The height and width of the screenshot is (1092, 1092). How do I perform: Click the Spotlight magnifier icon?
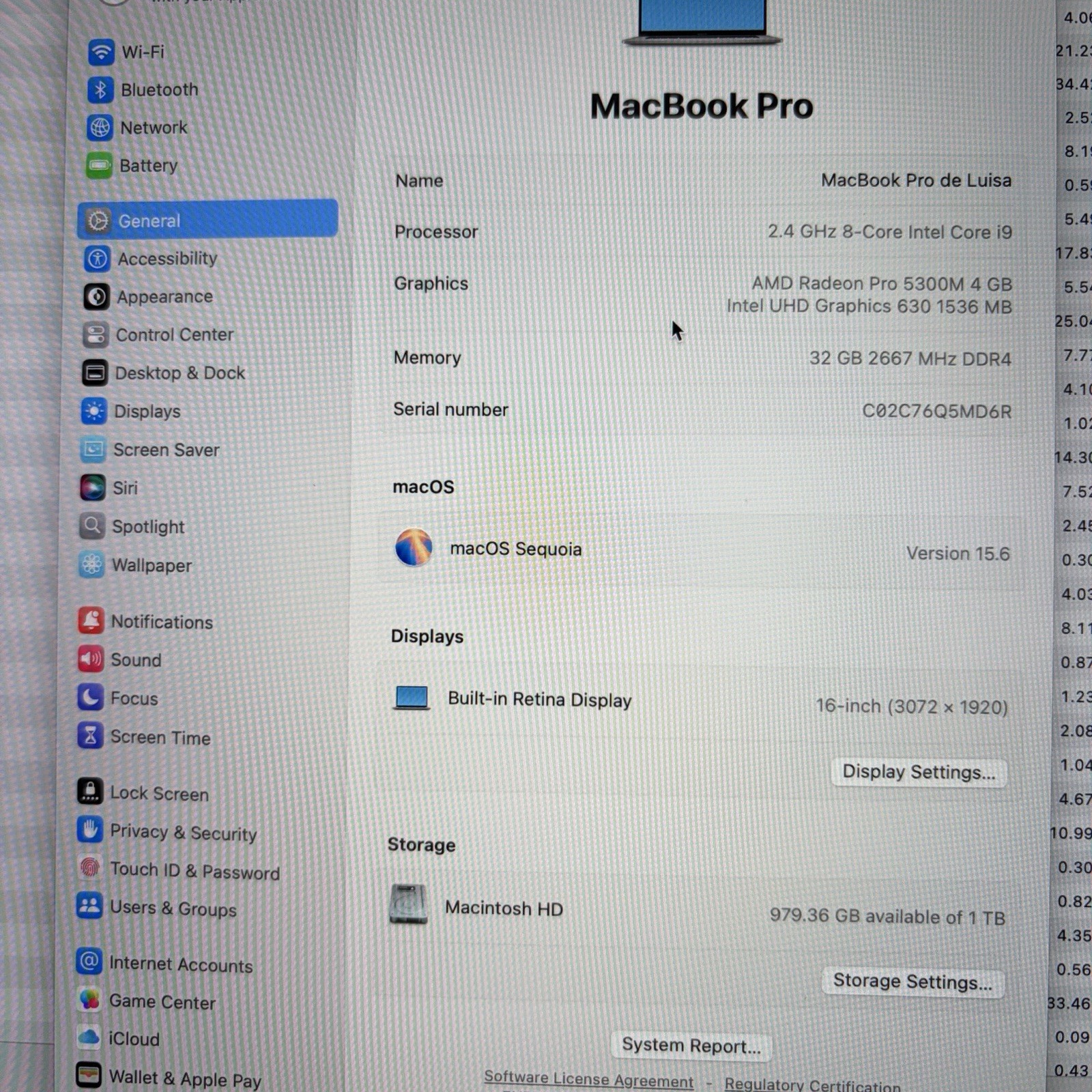coord(91,526)
